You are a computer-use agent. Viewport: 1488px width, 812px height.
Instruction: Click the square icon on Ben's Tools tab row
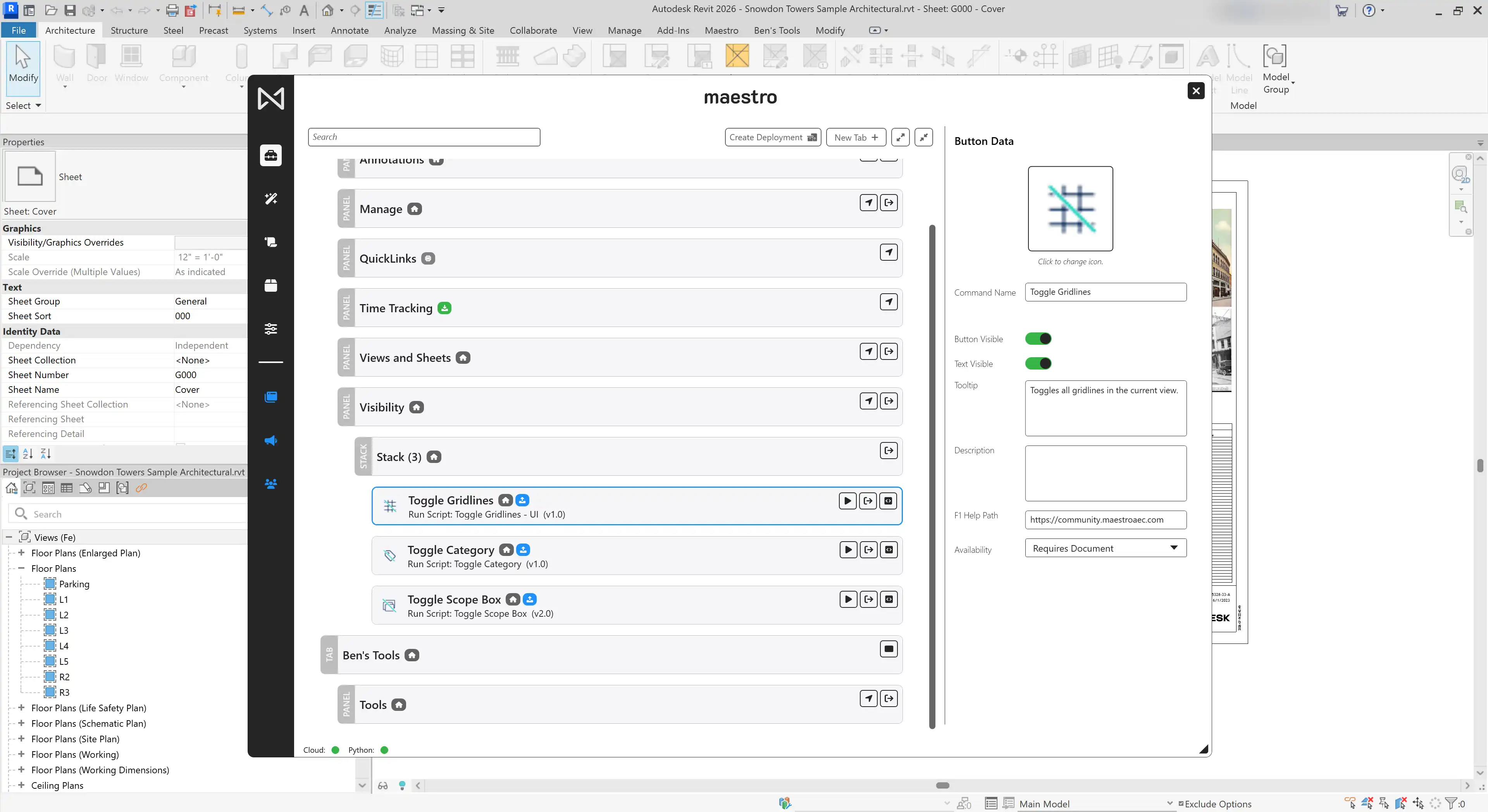889,649
